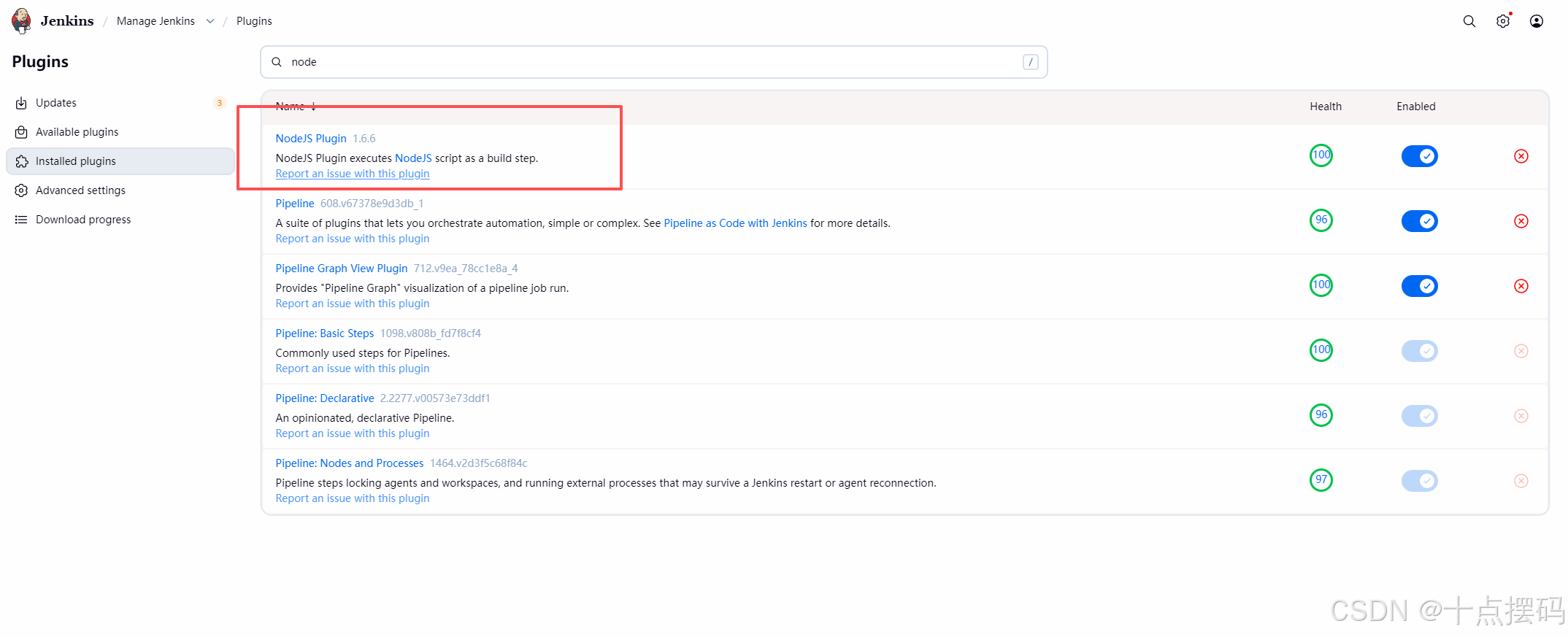
Task: Click the Plugins breadcrumb
Action: [x=254, y=21]
